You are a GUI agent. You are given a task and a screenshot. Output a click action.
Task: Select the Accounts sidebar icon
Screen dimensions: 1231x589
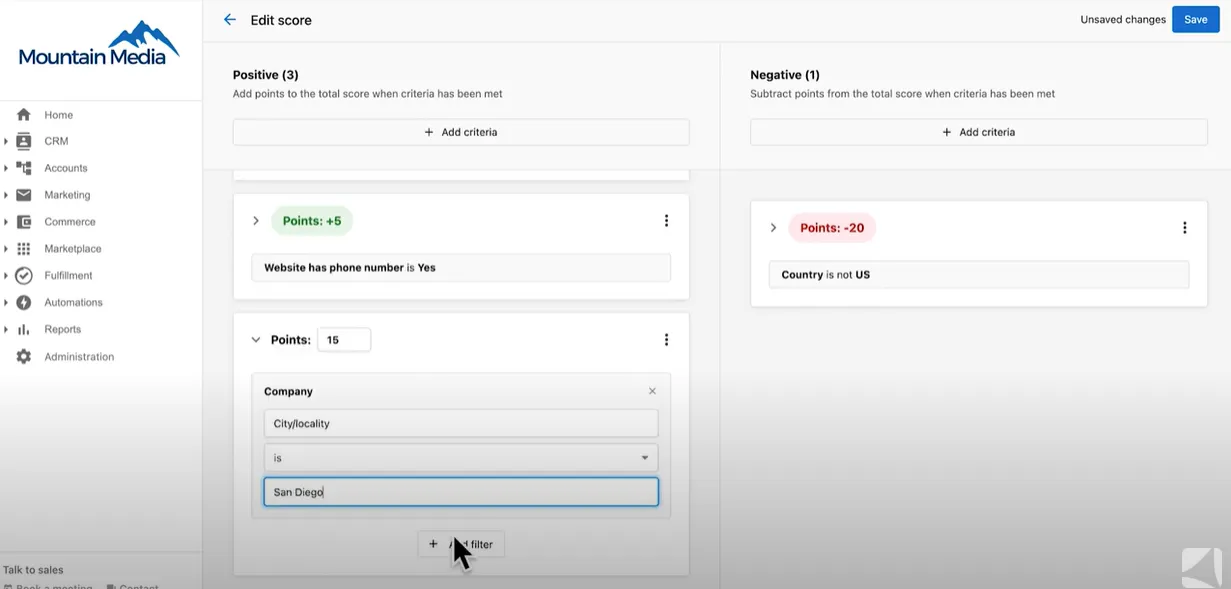click(22, 168)
